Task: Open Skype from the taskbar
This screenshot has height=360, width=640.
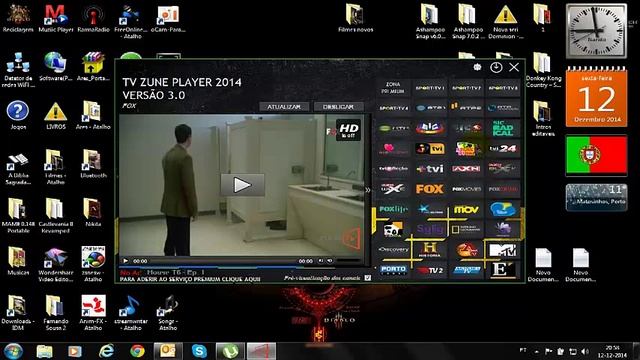Action: click(x=199, y=351)
